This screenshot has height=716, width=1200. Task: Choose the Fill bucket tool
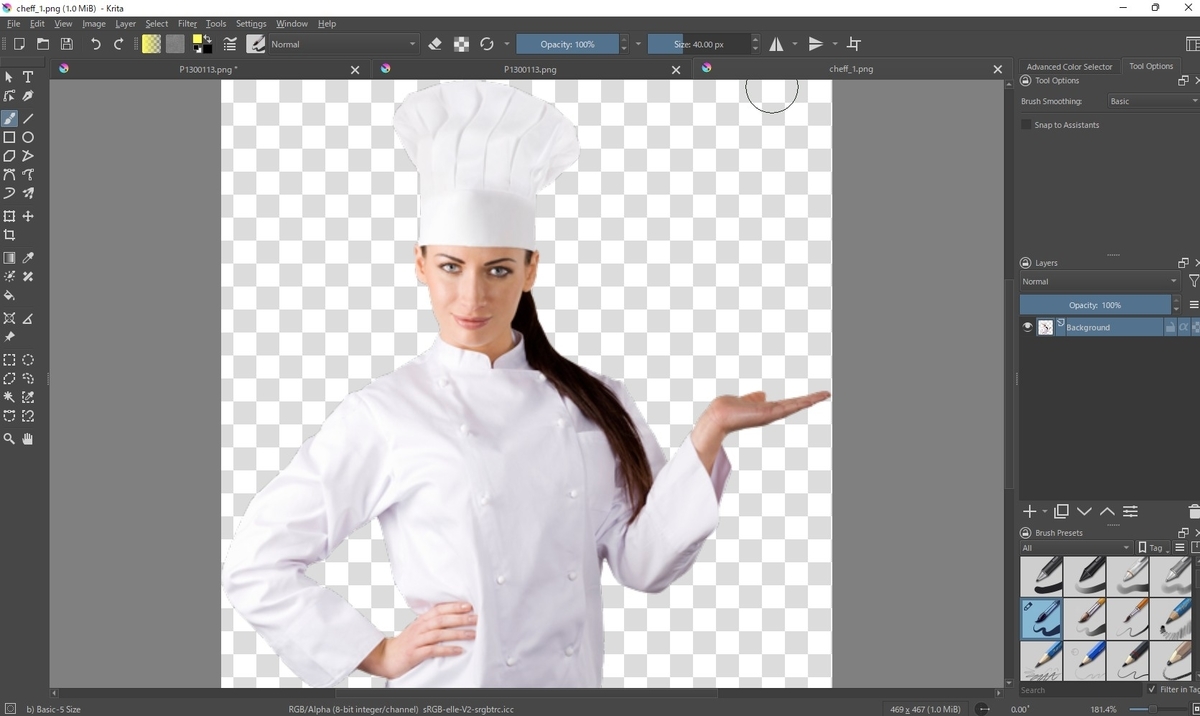(x=9, y=296)
